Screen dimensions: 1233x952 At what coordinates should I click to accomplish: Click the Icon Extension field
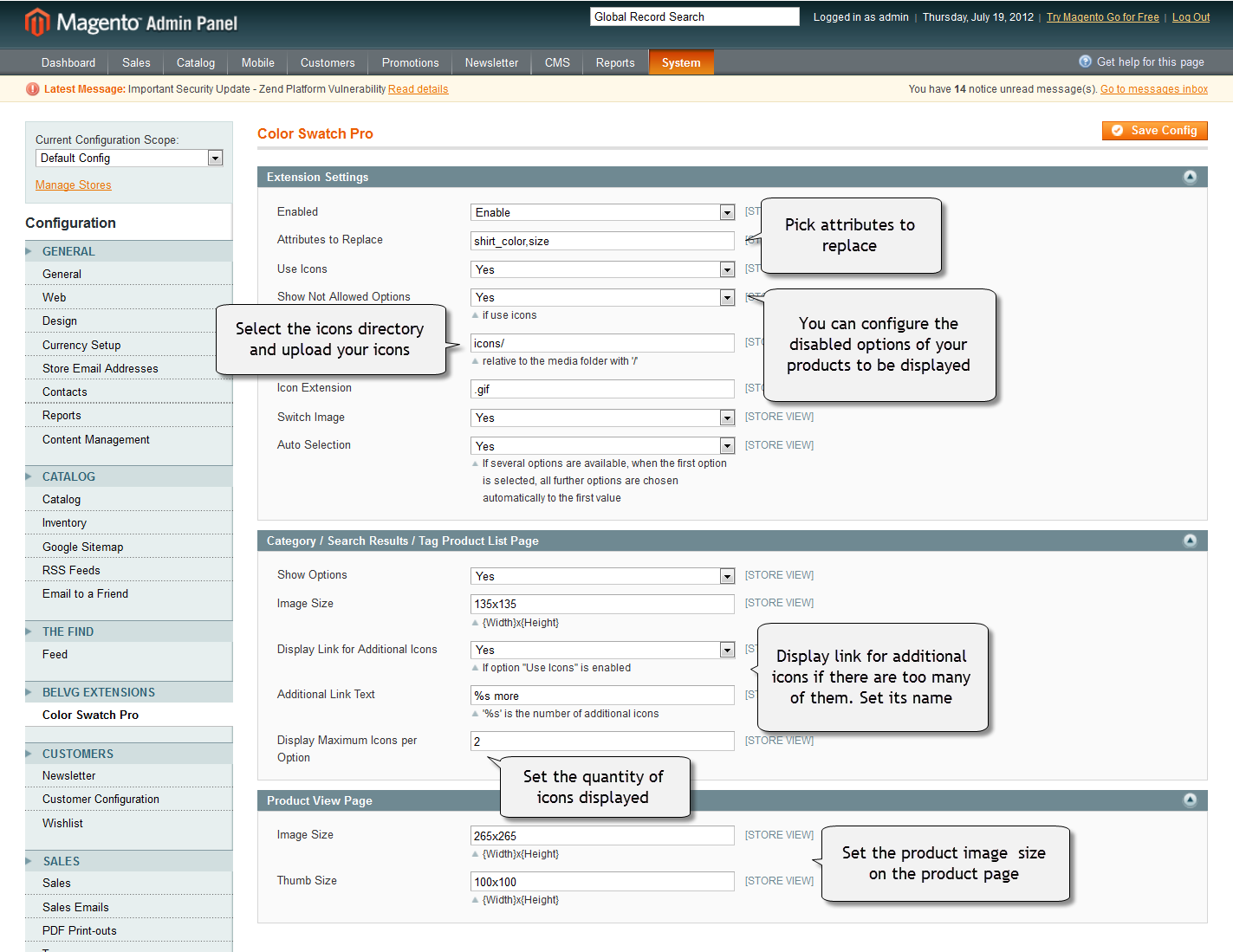(602, 389)
